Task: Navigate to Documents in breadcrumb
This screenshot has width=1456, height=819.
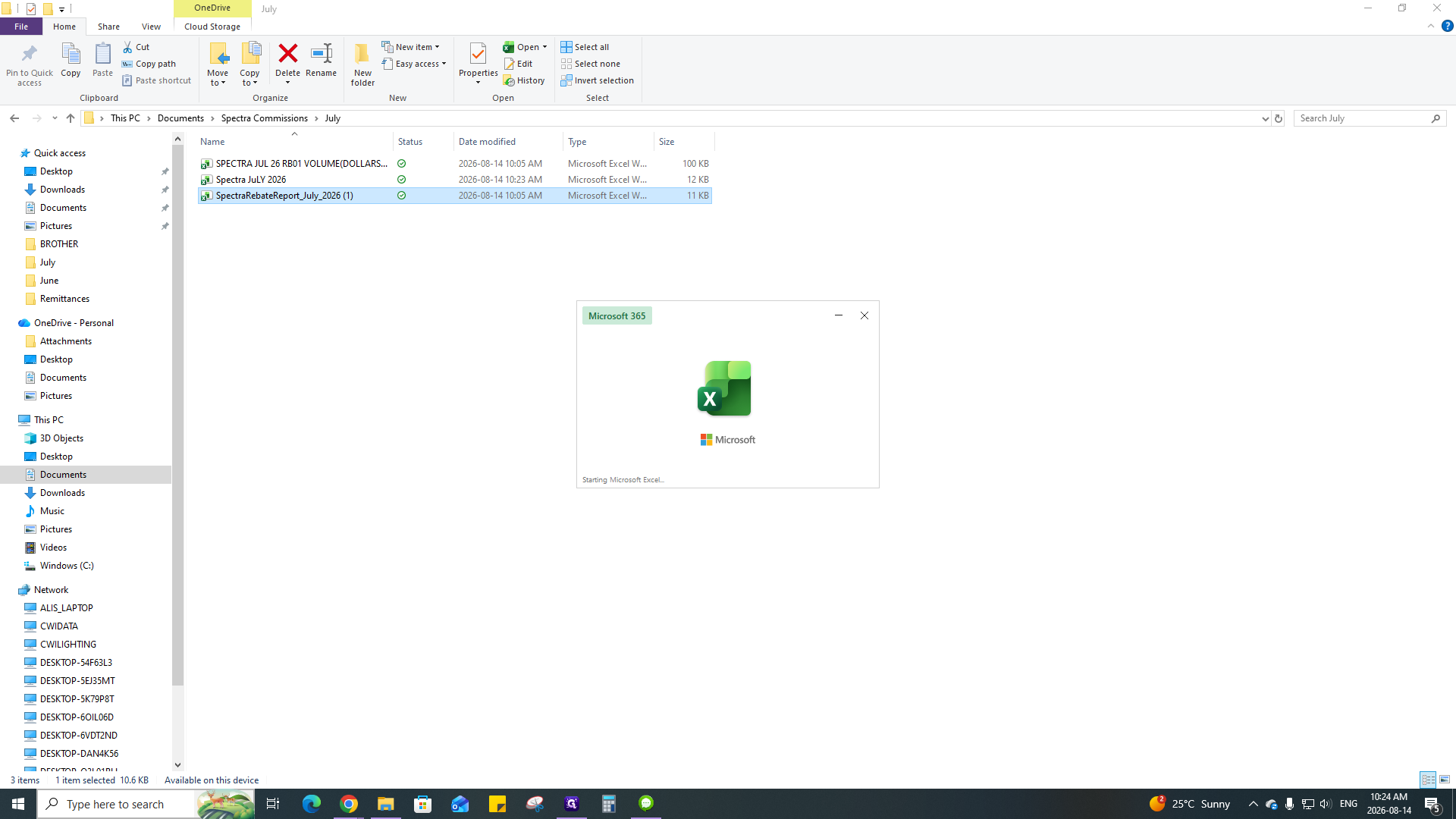Action: (x=180, y=118)
